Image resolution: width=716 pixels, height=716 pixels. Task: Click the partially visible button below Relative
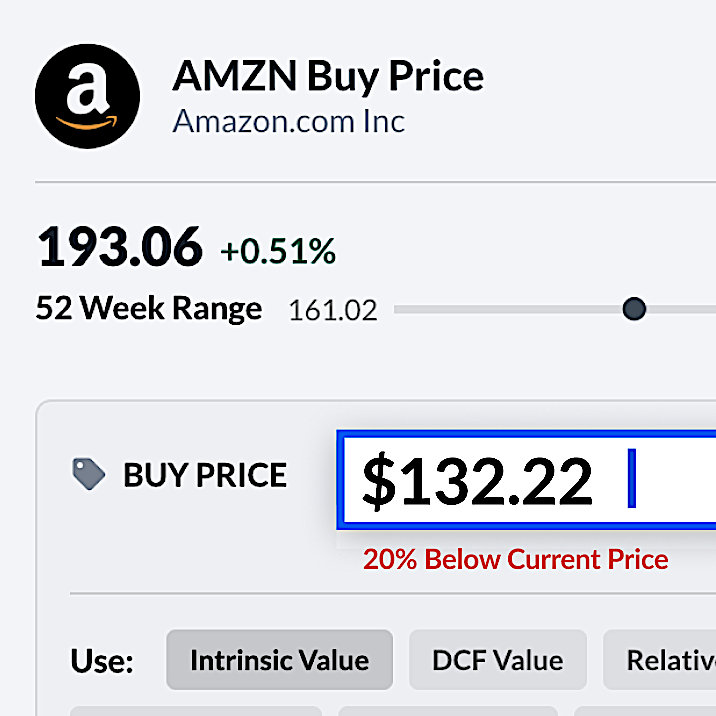click(x=645, y=711)
